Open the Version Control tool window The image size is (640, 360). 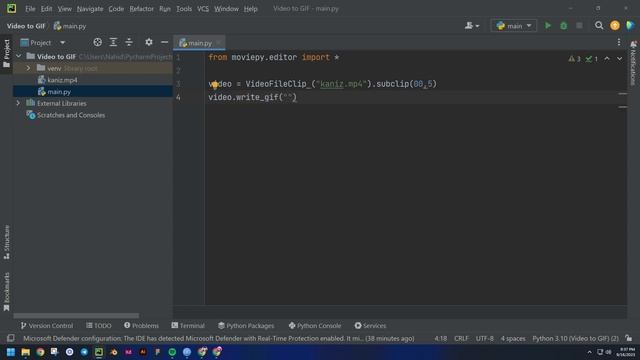click(47, 326)
